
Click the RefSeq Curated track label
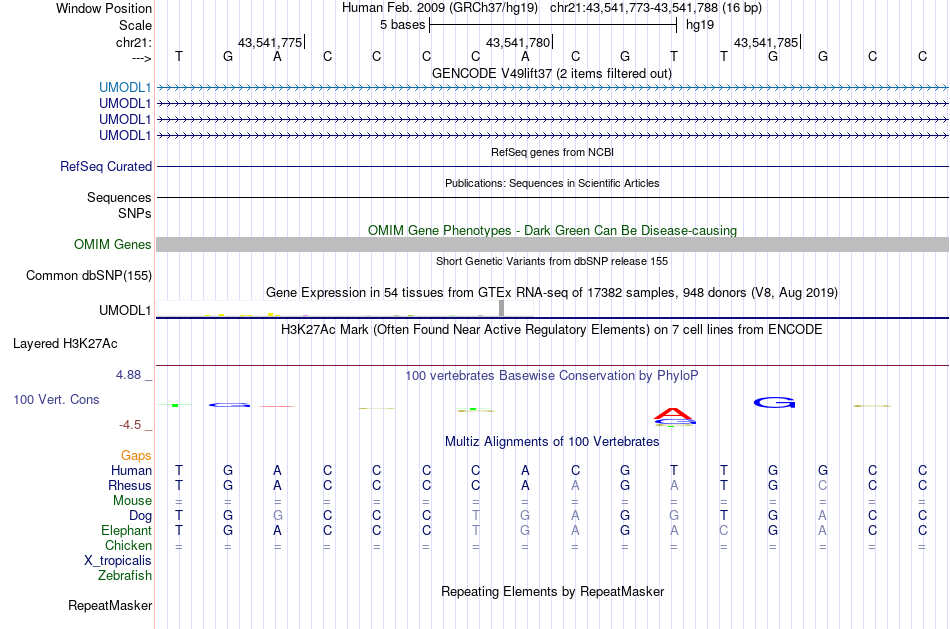click(106, 166)
